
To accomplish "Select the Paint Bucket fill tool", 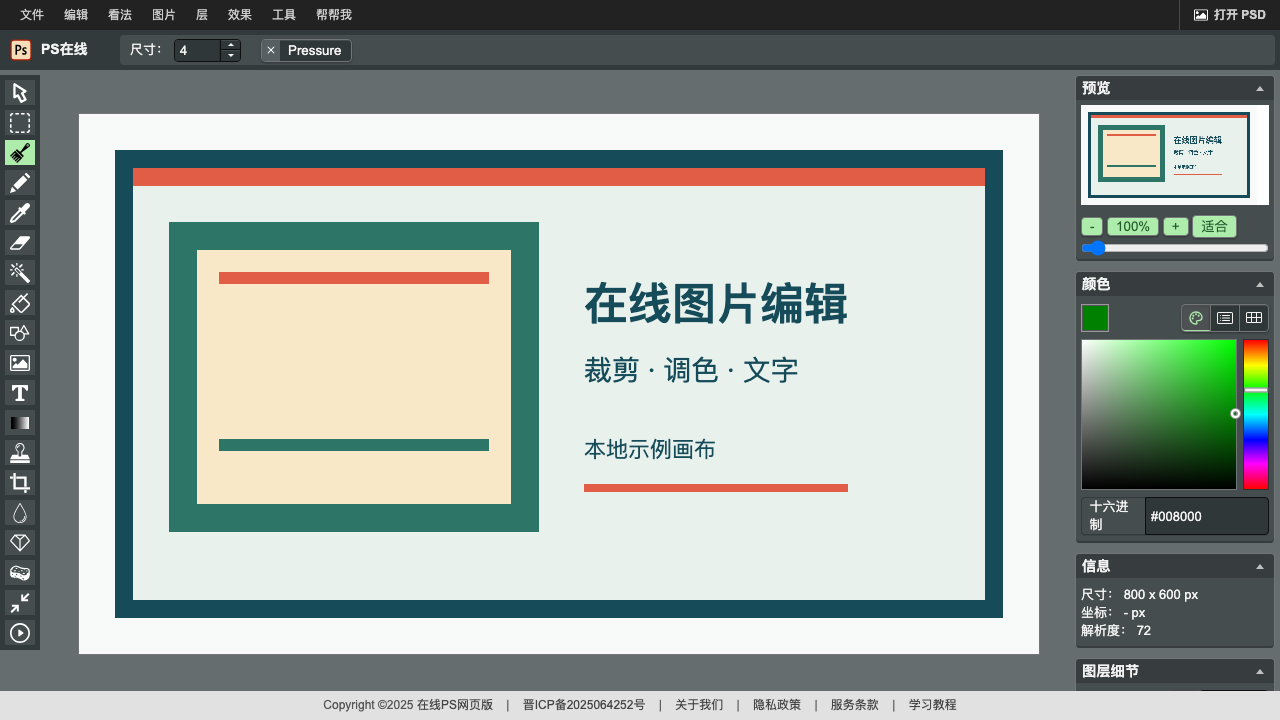I will [x=20, y=303].
